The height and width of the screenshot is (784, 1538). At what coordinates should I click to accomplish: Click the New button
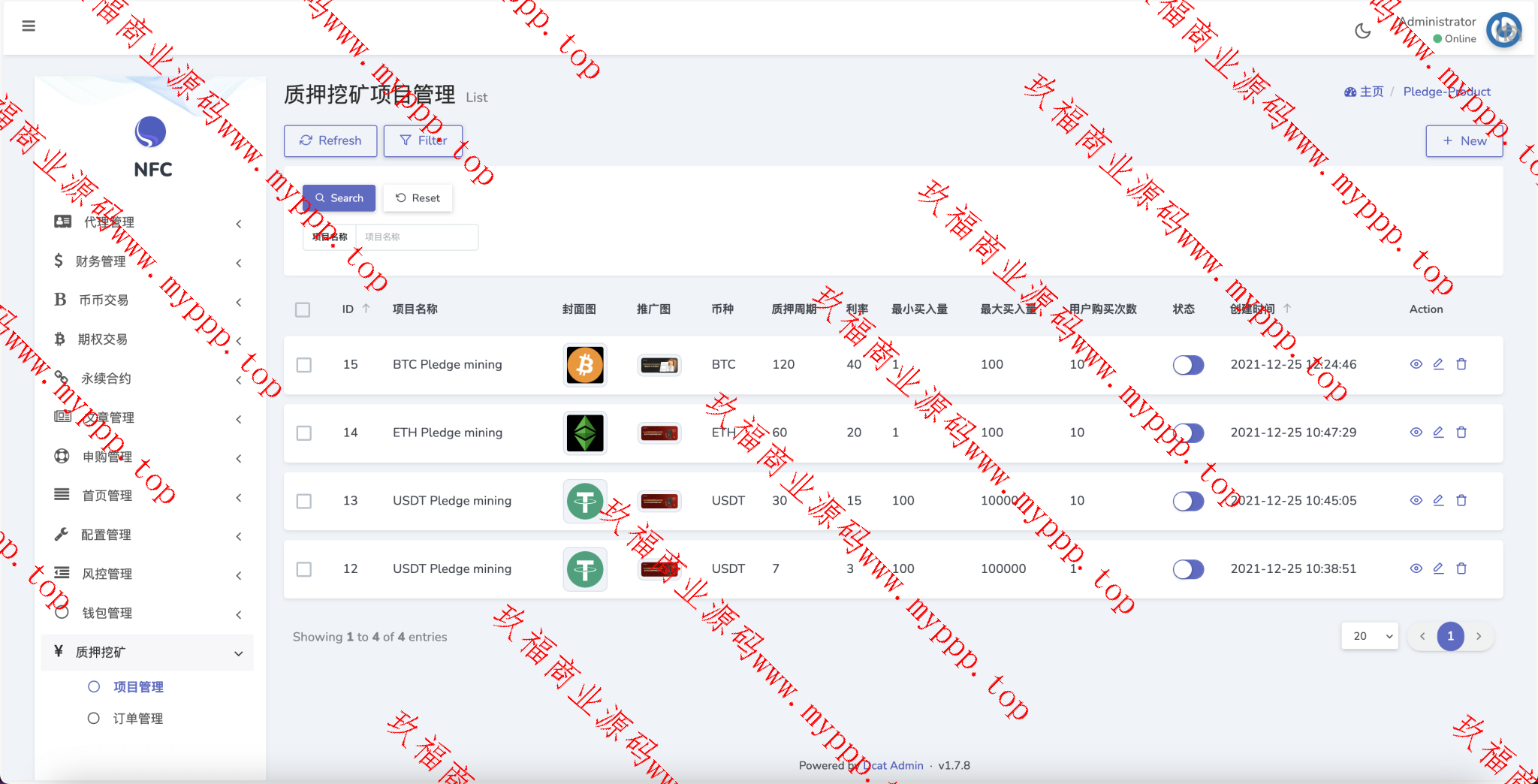[1464, 141]
